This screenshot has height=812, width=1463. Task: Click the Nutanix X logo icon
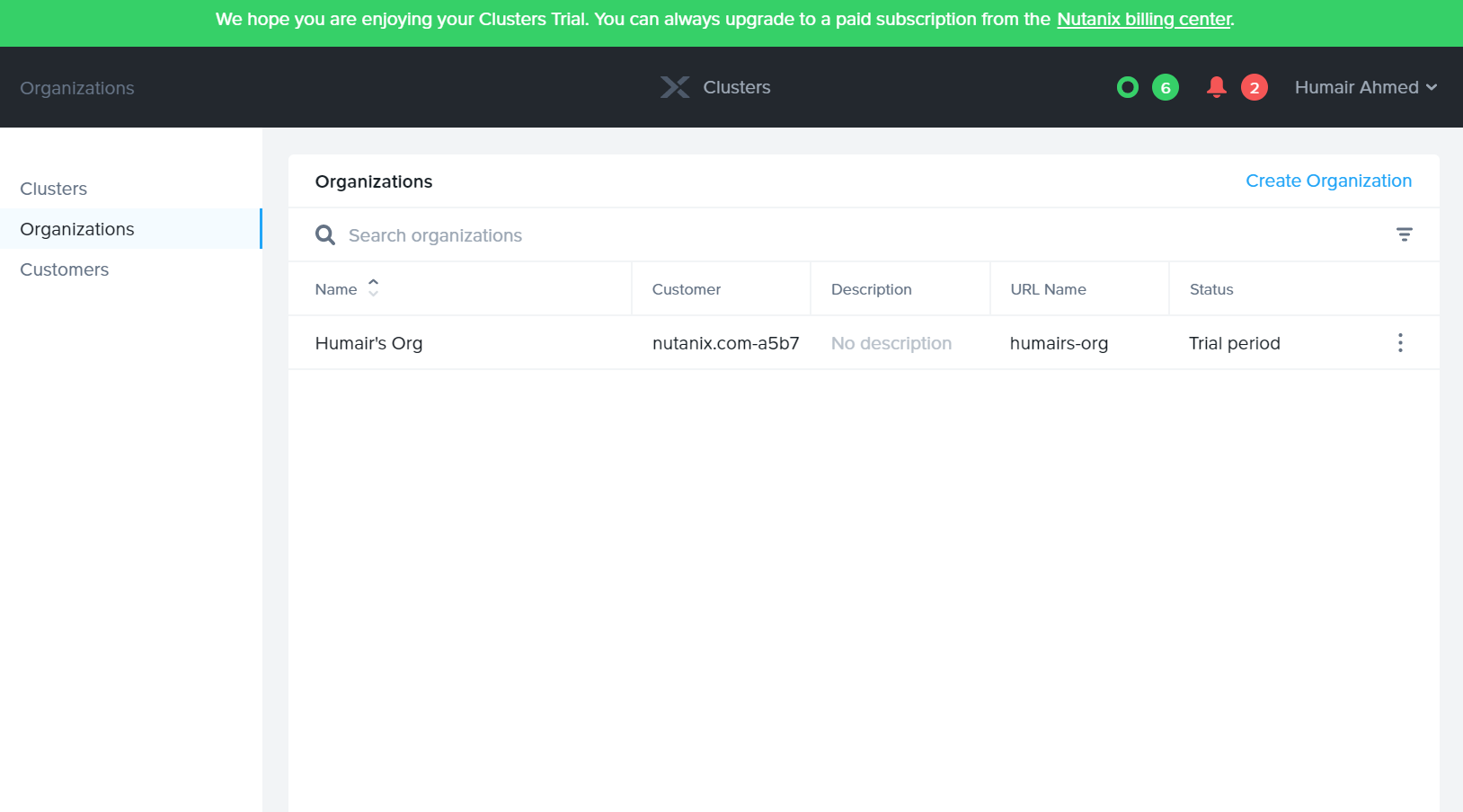click(675, 87)
